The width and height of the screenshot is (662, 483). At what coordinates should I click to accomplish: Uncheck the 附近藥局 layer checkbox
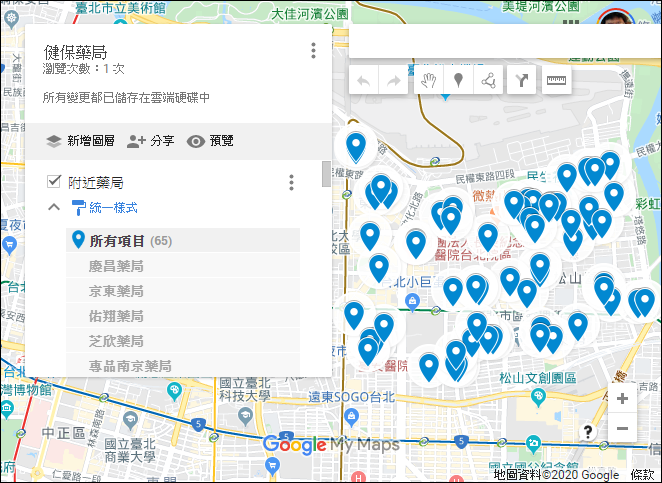point(54,181)
